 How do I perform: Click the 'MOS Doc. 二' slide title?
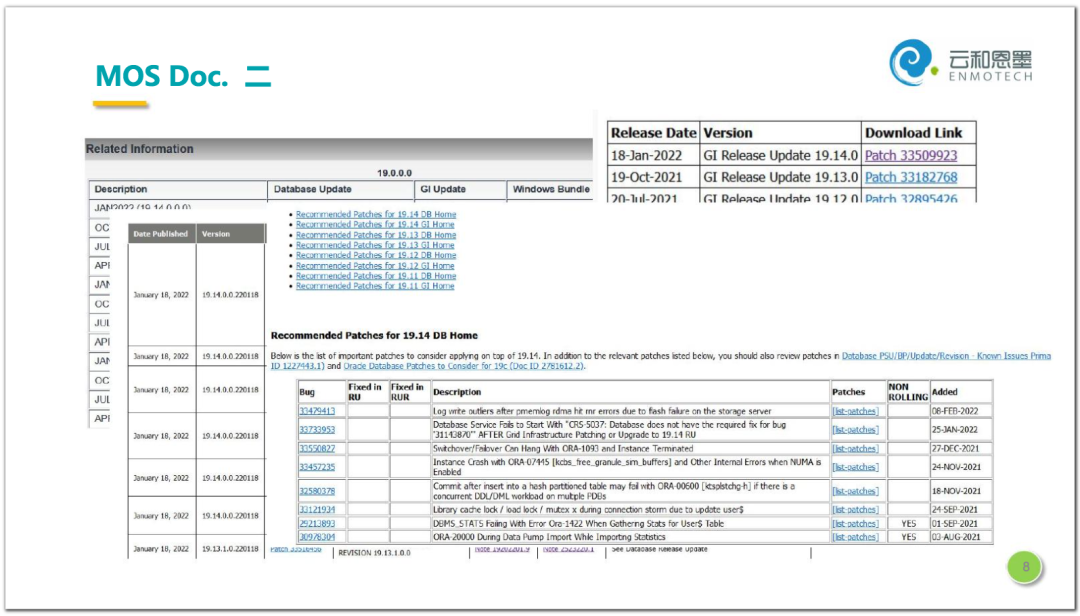pos(183,76)
